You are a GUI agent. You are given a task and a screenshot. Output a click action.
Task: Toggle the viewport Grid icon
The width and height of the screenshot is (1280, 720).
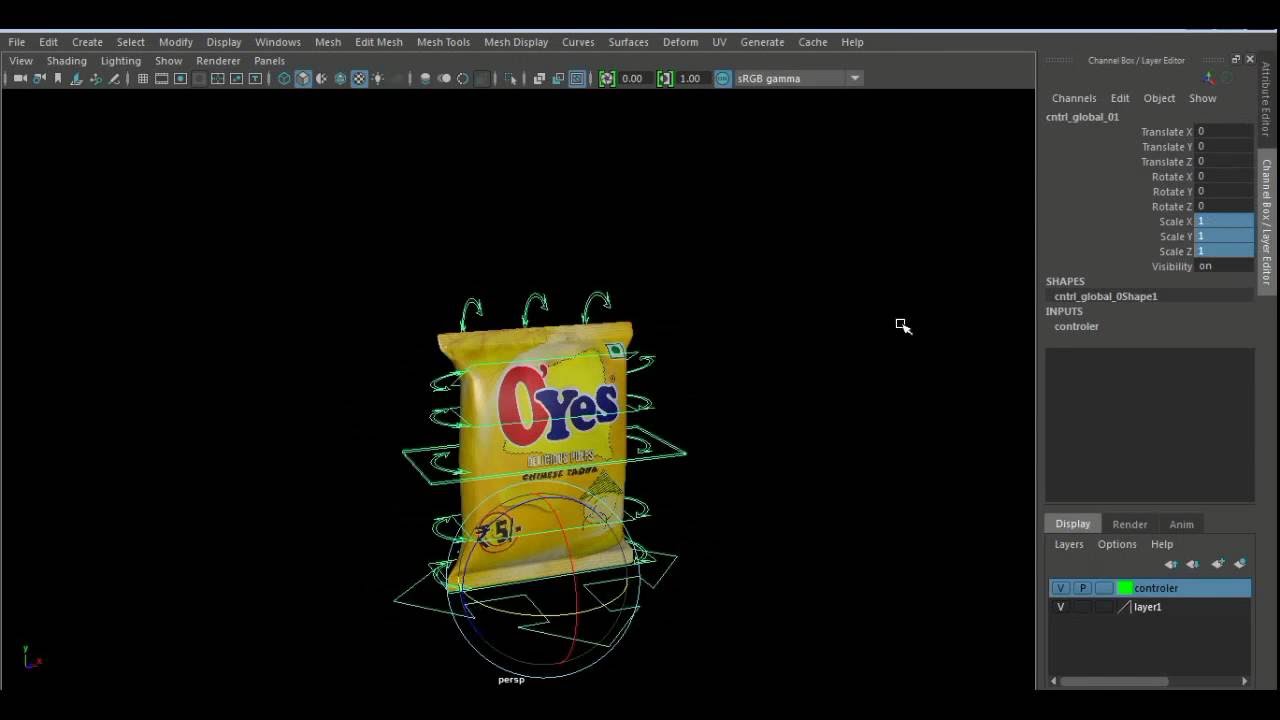click(143, 78)
